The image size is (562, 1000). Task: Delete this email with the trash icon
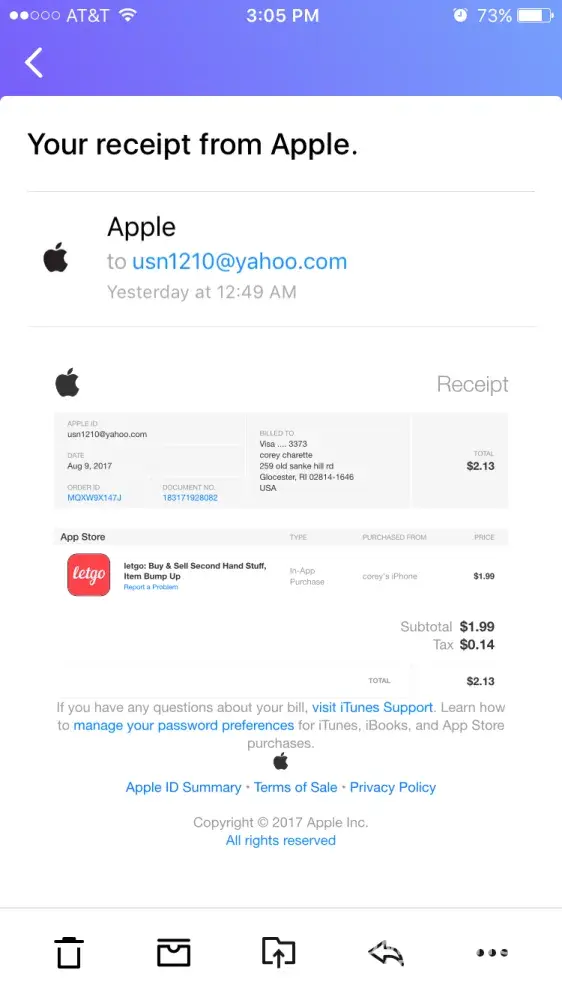(x=68, y=953)
